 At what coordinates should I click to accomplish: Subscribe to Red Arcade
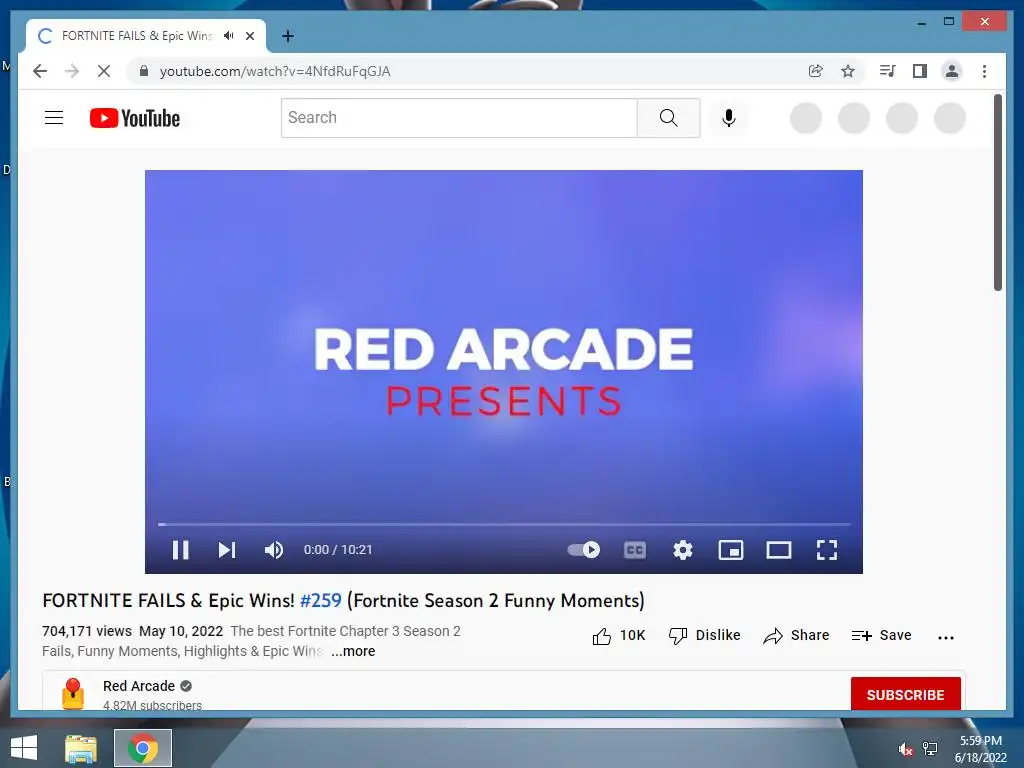click(905, 694)
